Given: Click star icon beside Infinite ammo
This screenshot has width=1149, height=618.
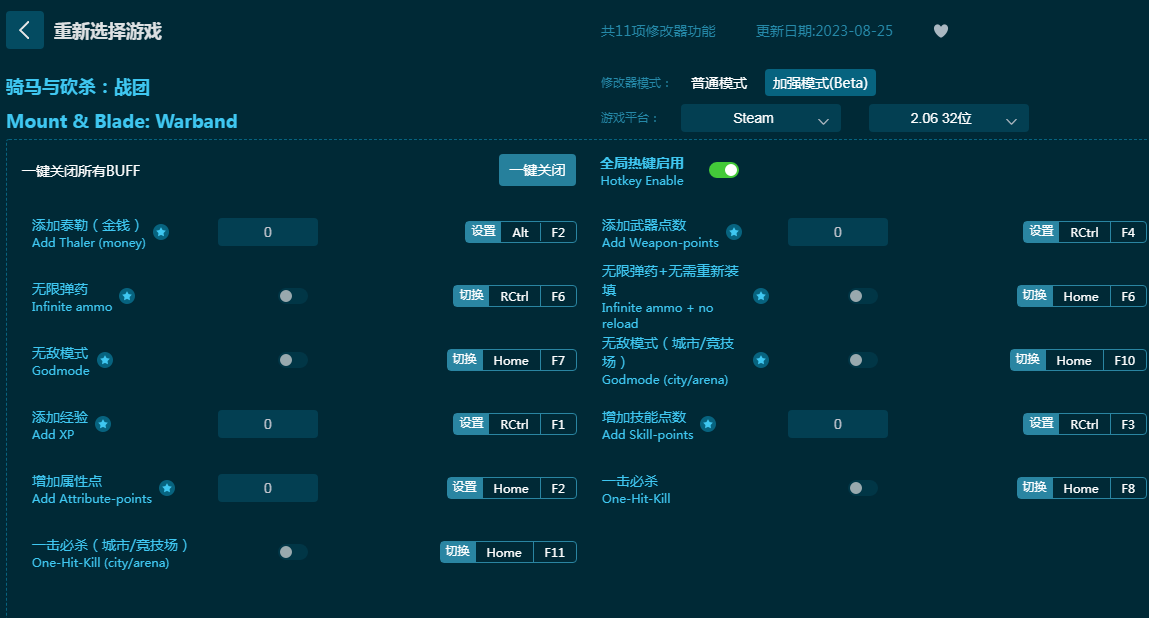Looking at the screenshot, I should point(127,296).
